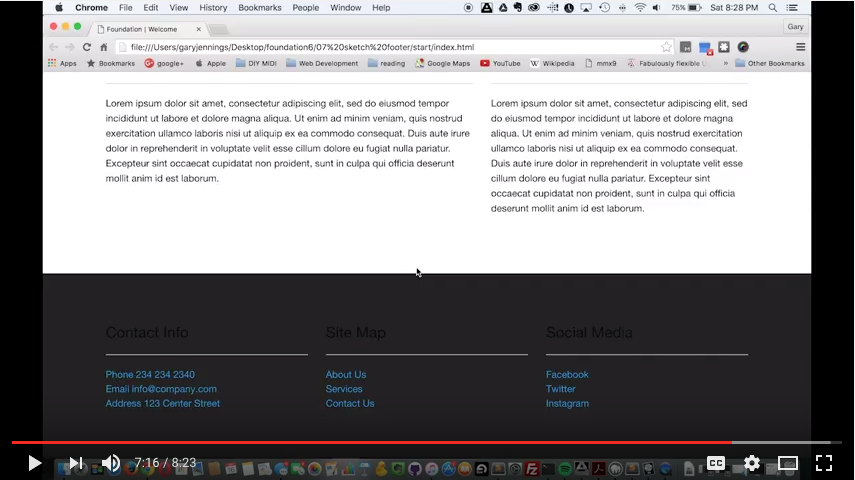Open the YouTube bookmark
Screen dimensions: 855x480
[x=500, y=63]
